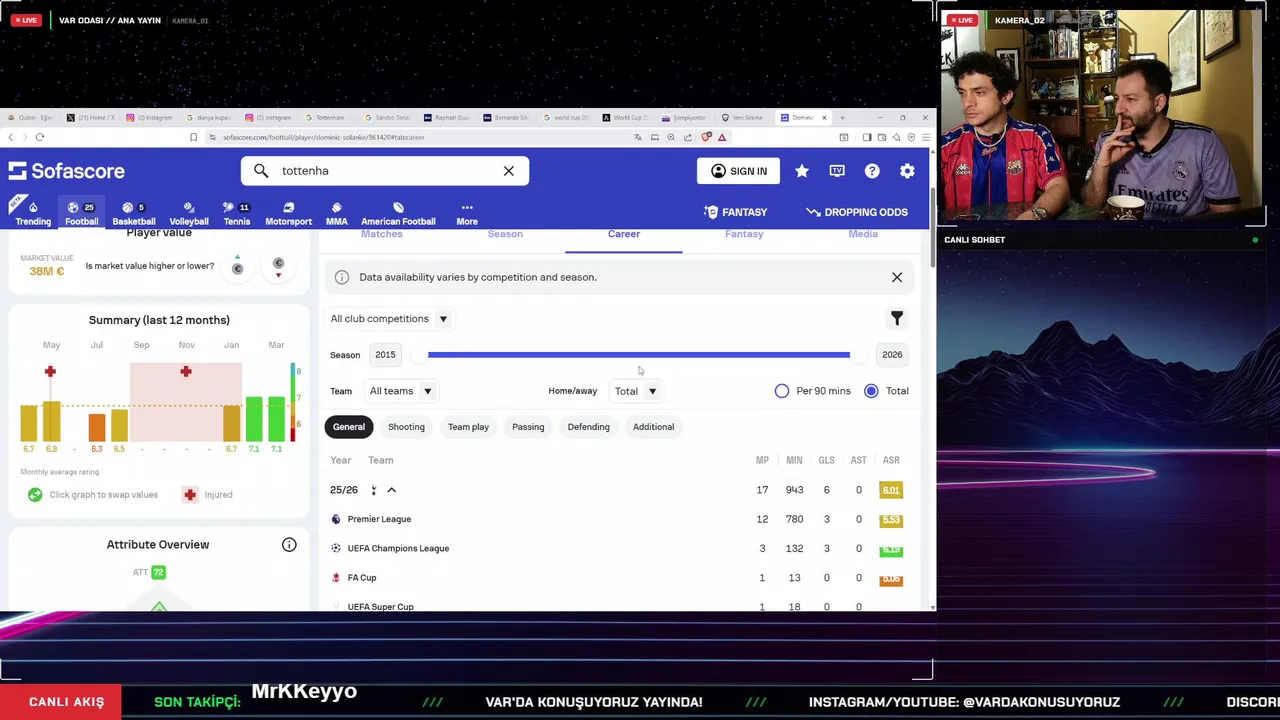Viewport: 1280px width, 720px height.
Task: Focus the search box containing tottenha
Action: point(385,171)
